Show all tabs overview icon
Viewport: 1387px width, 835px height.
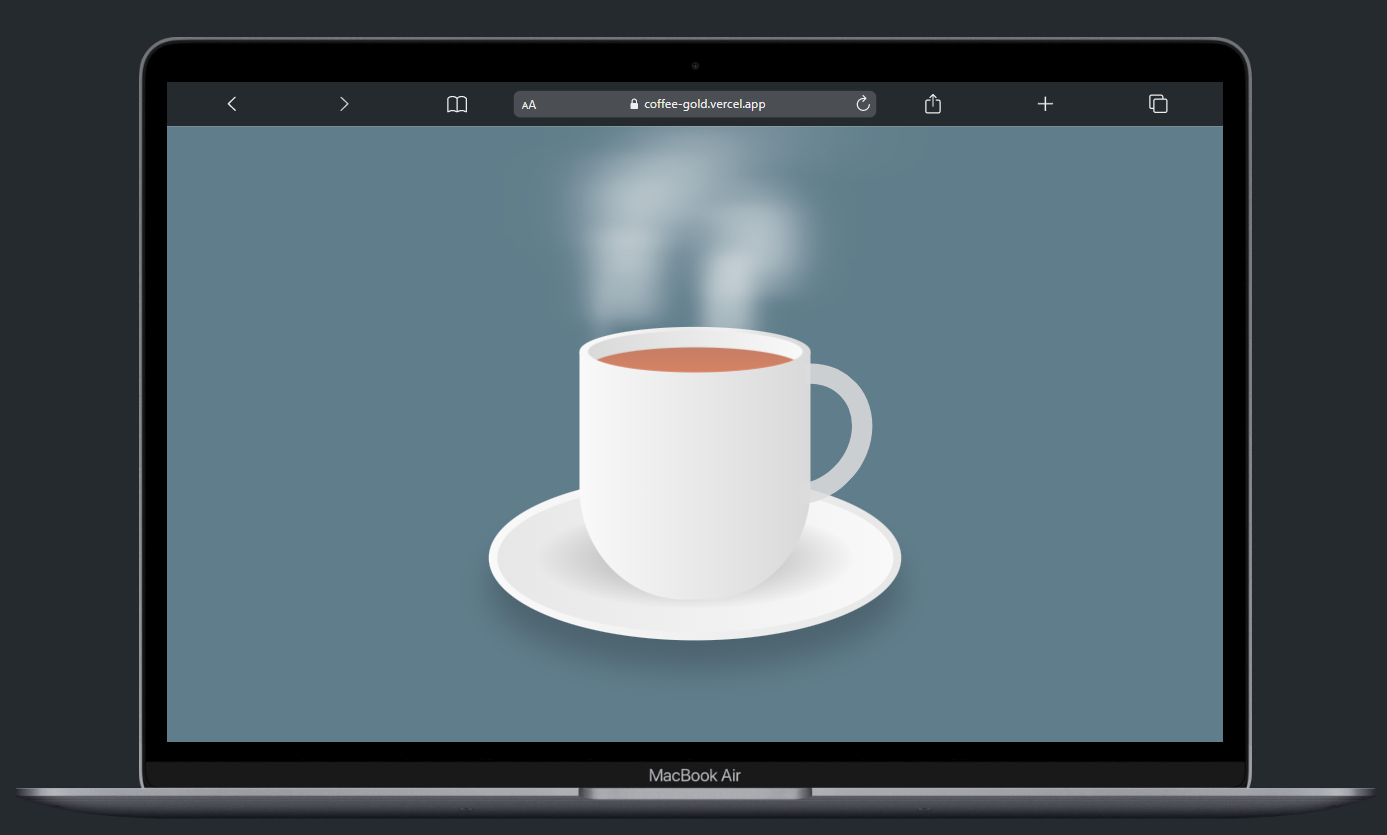1158,104
